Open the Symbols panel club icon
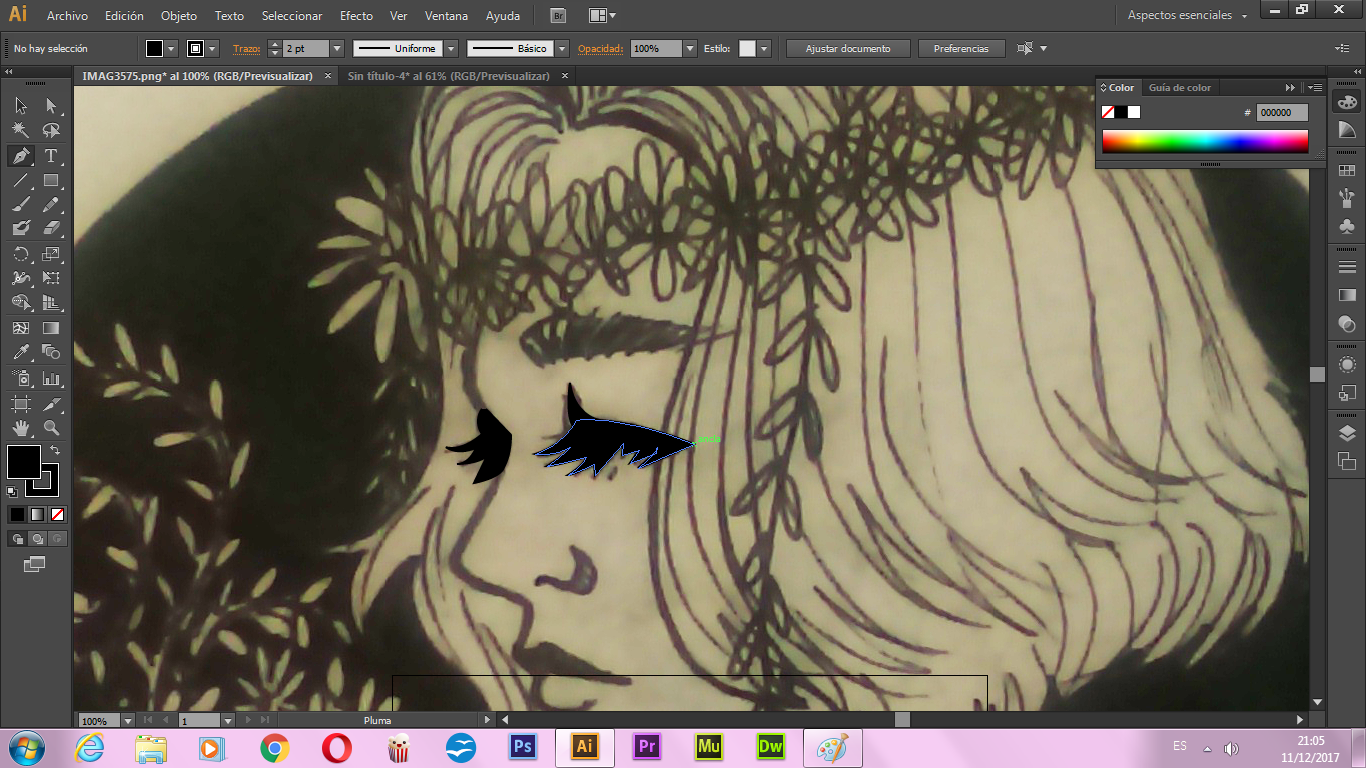This screenshot has width=1366, height=768. (1346, 227)
